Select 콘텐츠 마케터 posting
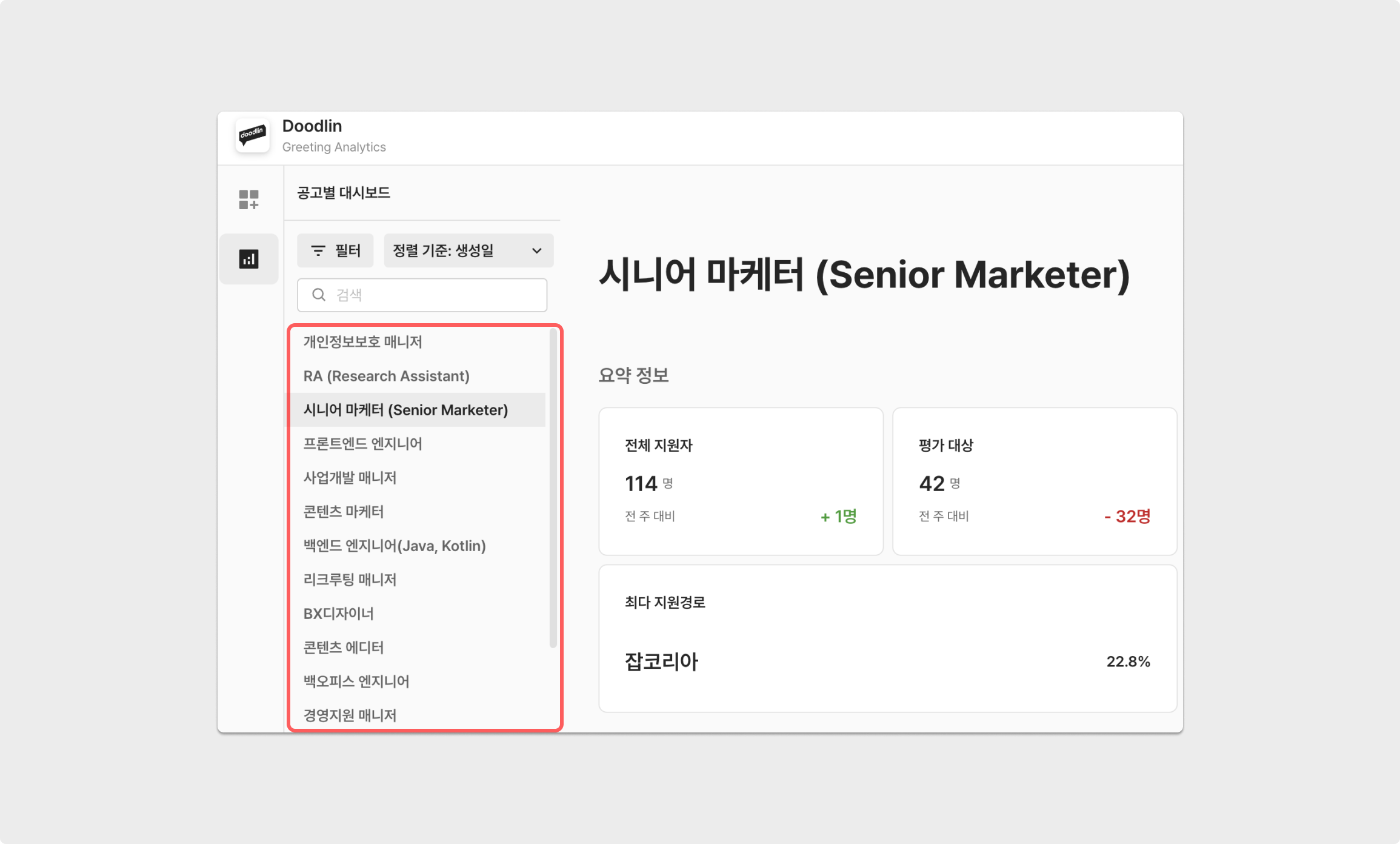This screenshot has height=844, width=1400. pos(343,512)
